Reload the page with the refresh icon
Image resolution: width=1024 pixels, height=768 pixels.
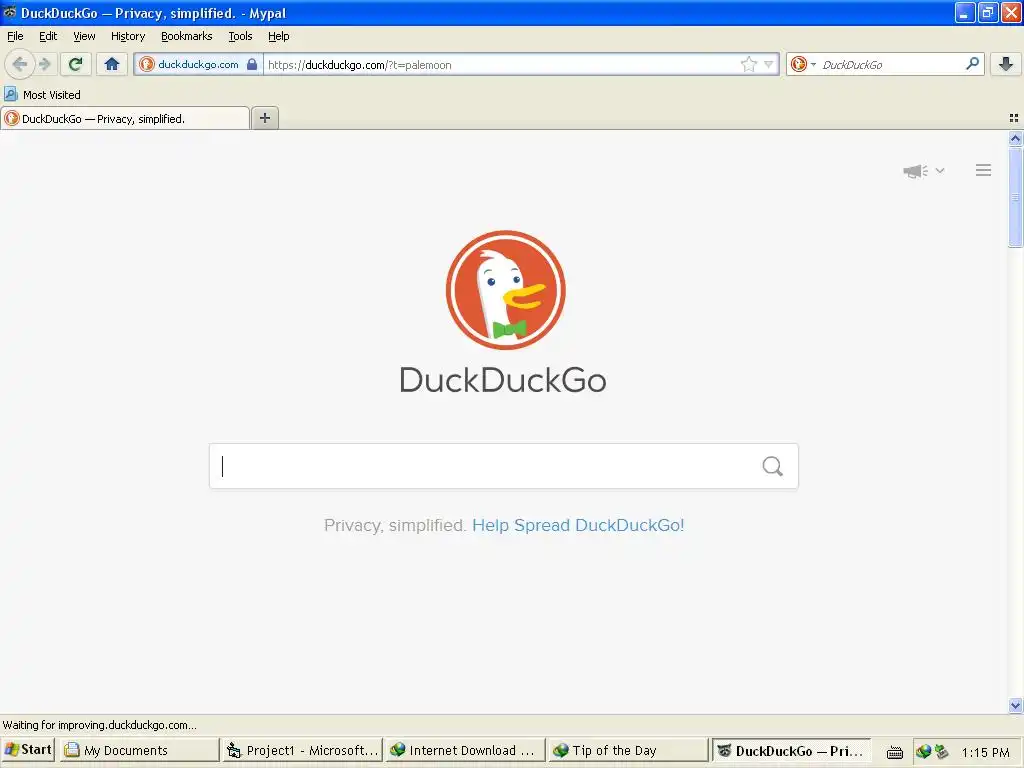pos(76,64)
